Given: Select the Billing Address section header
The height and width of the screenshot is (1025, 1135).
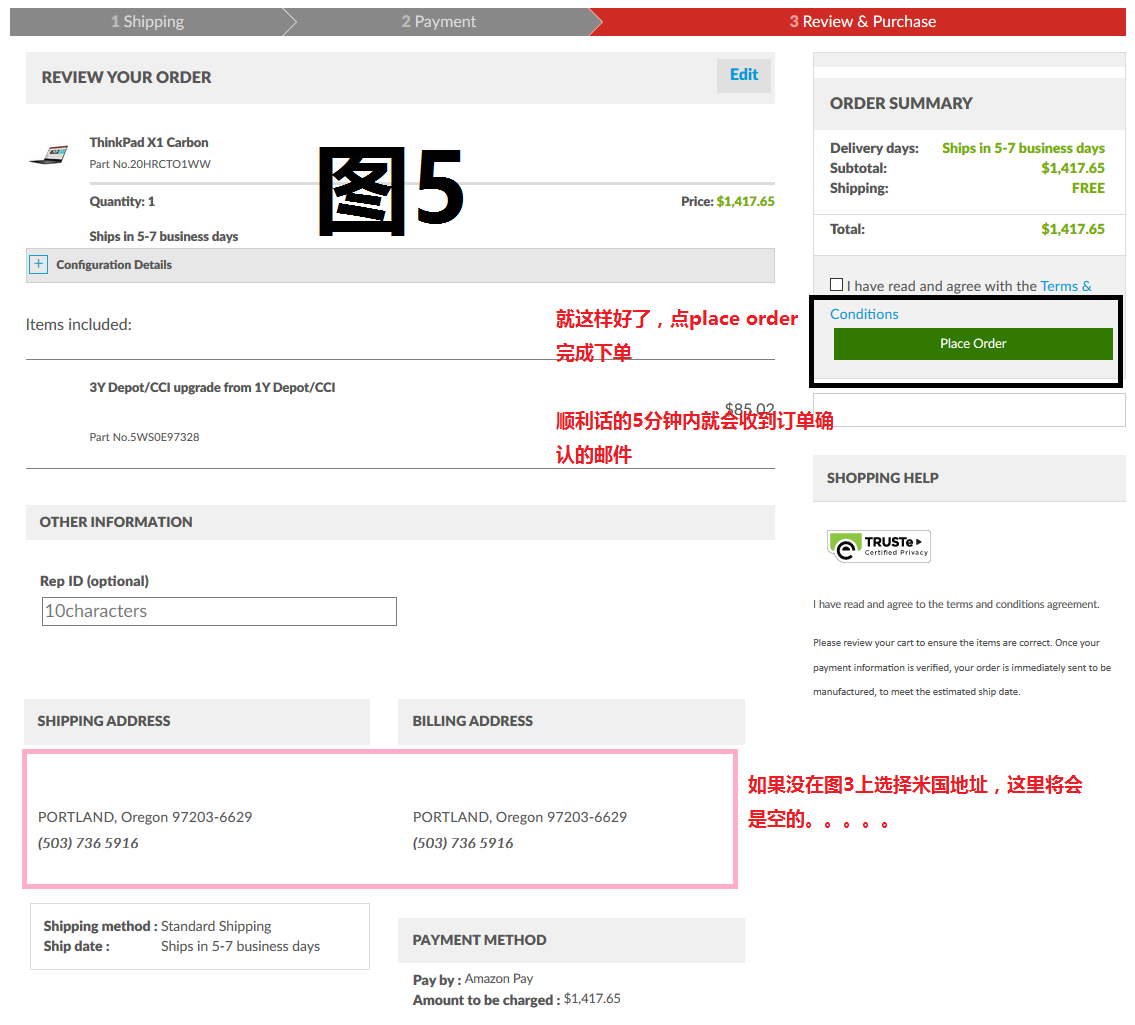Looking at the screenshot, I should pyautogui.click(x=472, y=721).
